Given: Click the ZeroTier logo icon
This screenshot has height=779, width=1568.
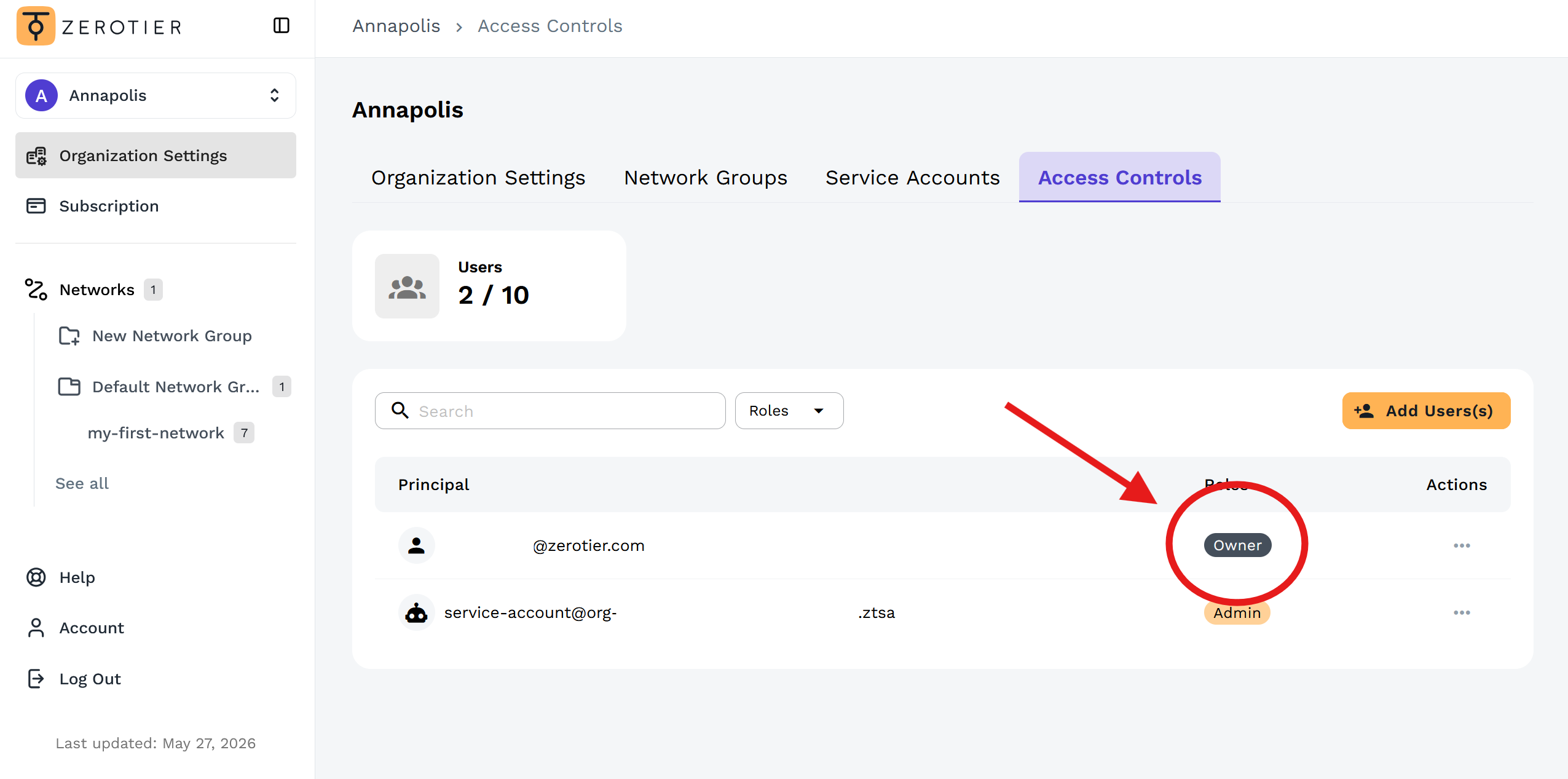Looking at the screenshot, I should point(36,26).
